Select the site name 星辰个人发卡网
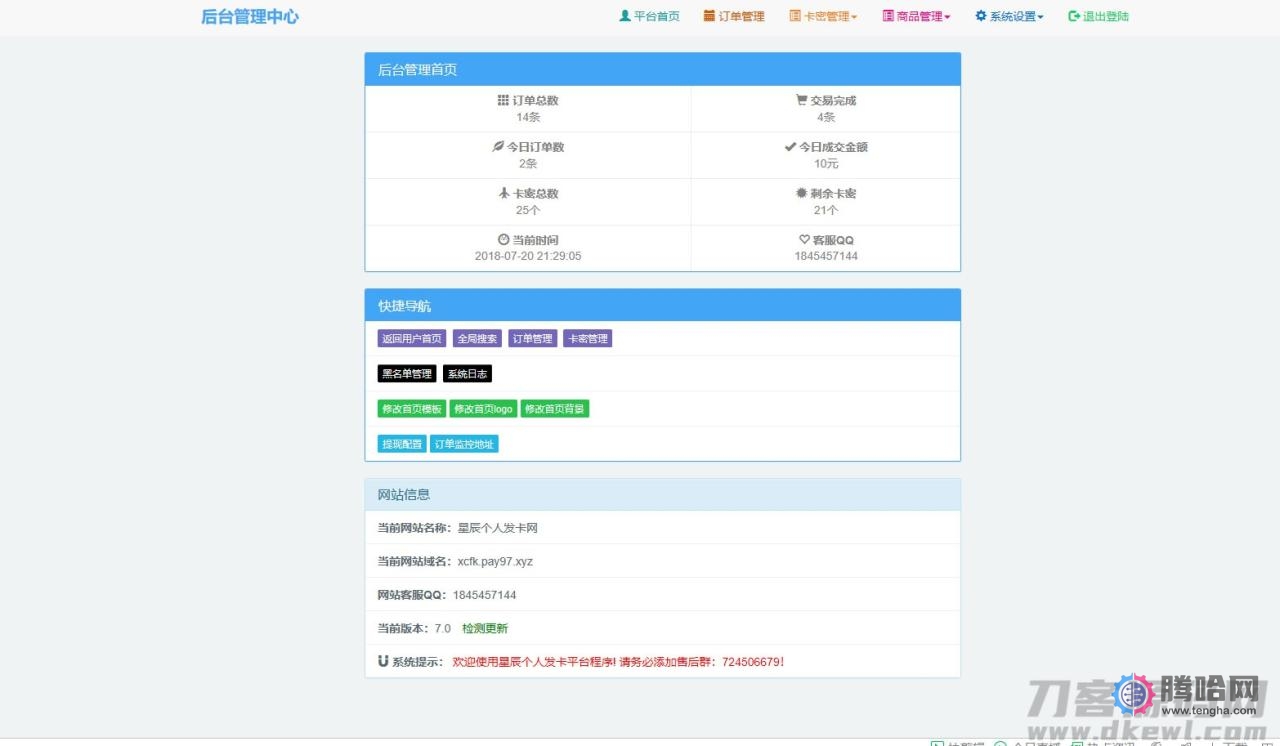Screen dimensions: 1280x746 point(498,528)
